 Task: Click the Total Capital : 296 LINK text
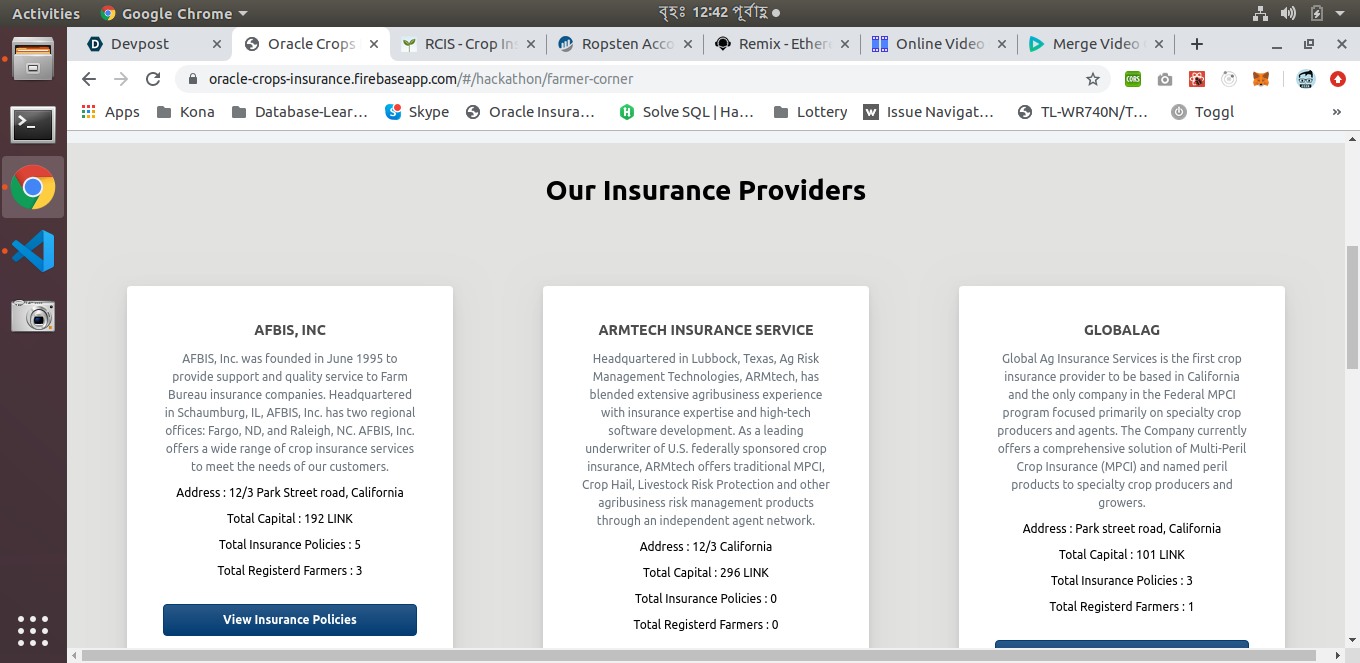point(706,573)
